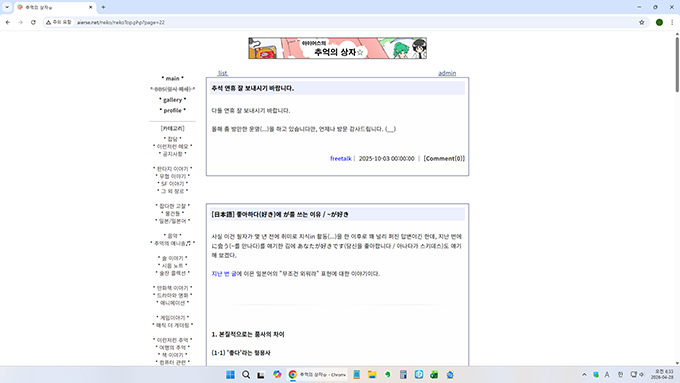Open the SF 이야기 category
Image resolution: width=680 pixels, height=383 pixels.
(173, 184)
